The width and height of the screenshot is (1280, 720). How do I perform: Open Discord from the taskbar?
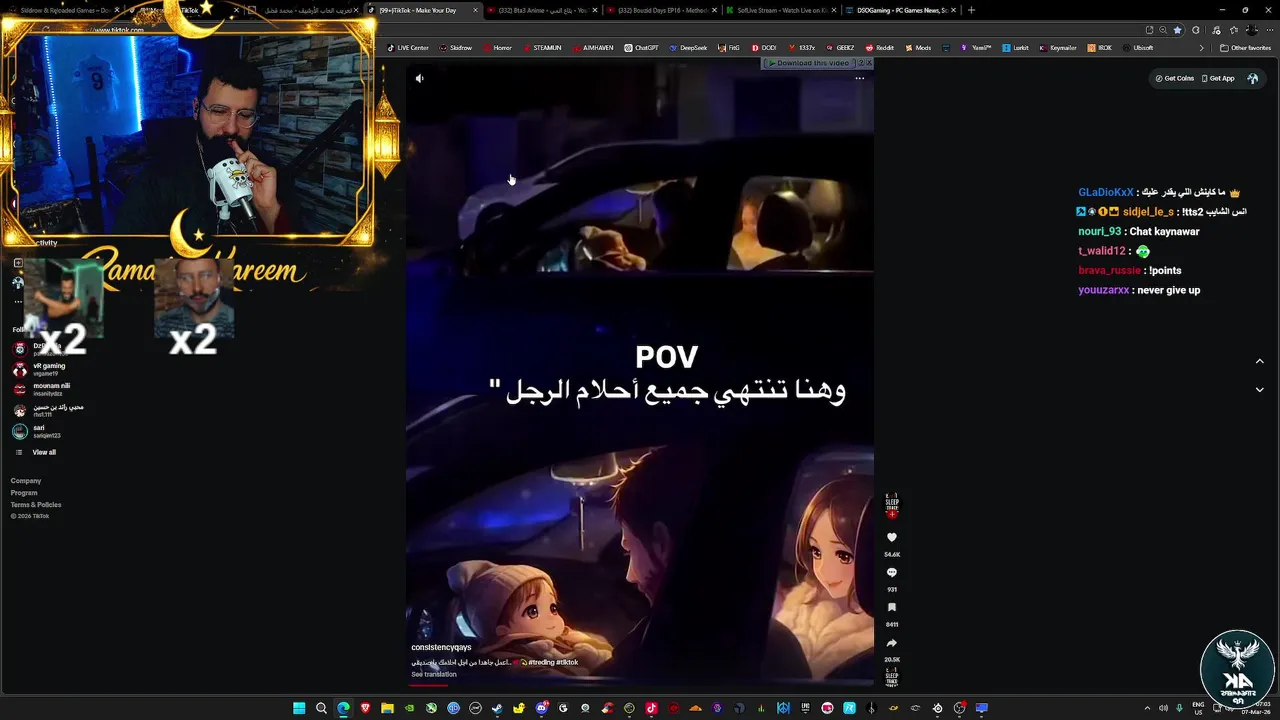pos(541,708)
